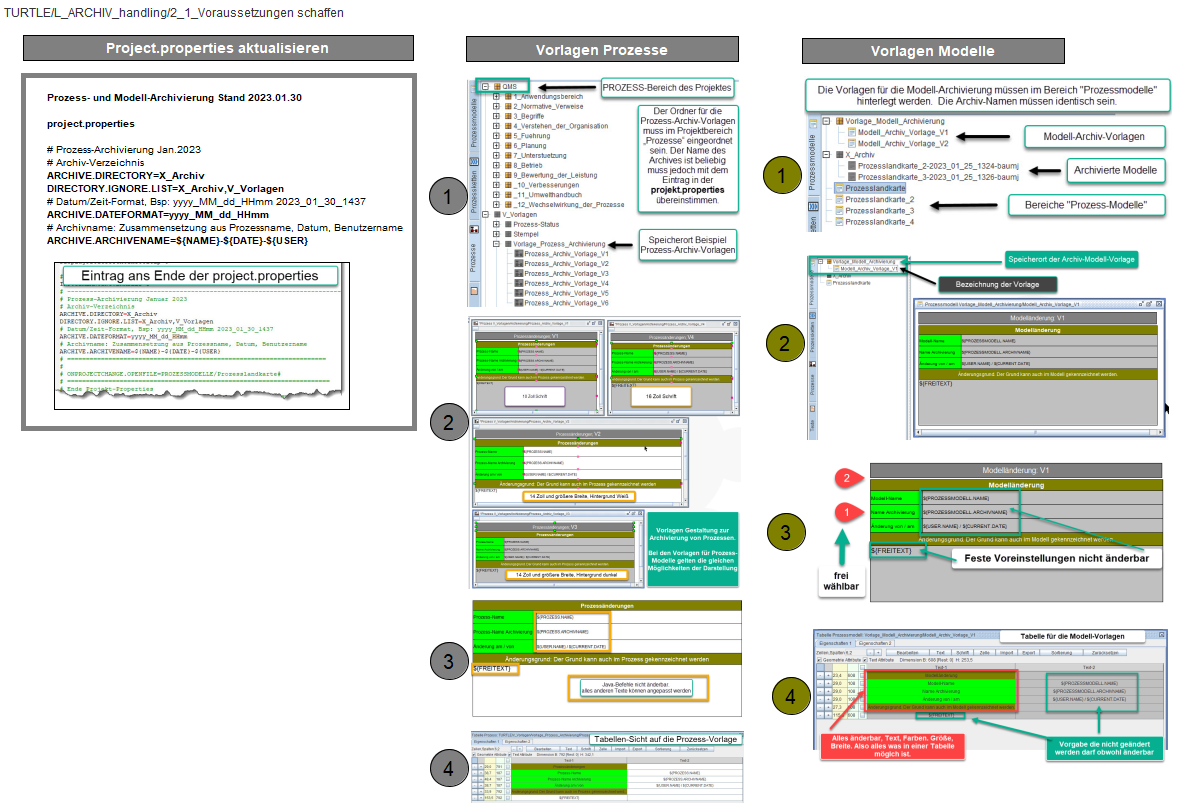Click the X_Archiv folder icon
The image size is (1180, 811).
tap(839, 155)
